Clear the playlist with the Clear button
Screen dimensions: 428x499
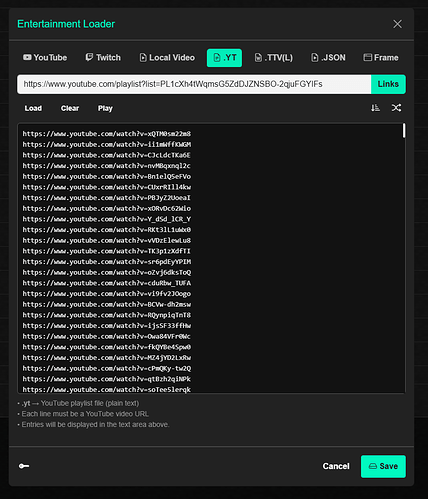pos(70,108)
